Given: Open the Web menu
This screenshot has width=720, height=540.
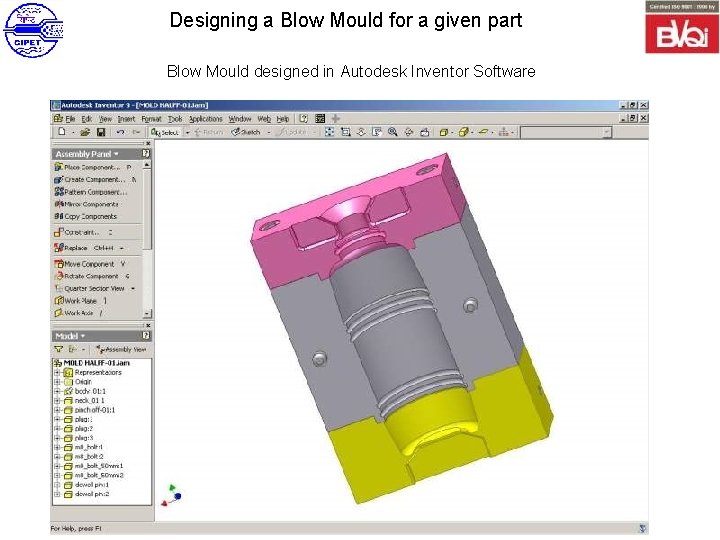Looking at the screenshot, I should 264,119.
